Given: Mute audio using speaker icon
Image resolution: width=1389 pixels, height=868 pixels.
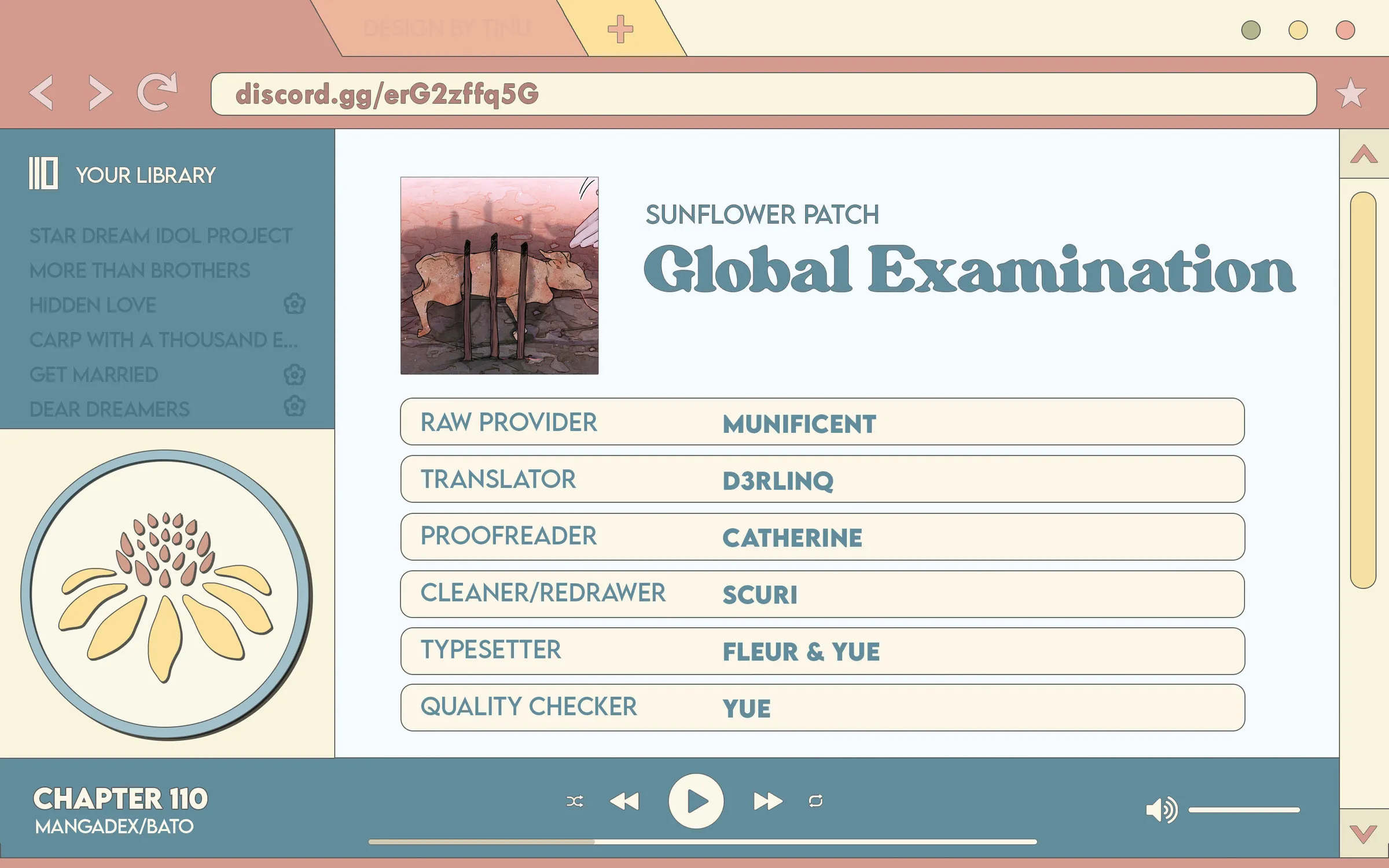Looking at the screenshot, I should (x=1162, y=810).
